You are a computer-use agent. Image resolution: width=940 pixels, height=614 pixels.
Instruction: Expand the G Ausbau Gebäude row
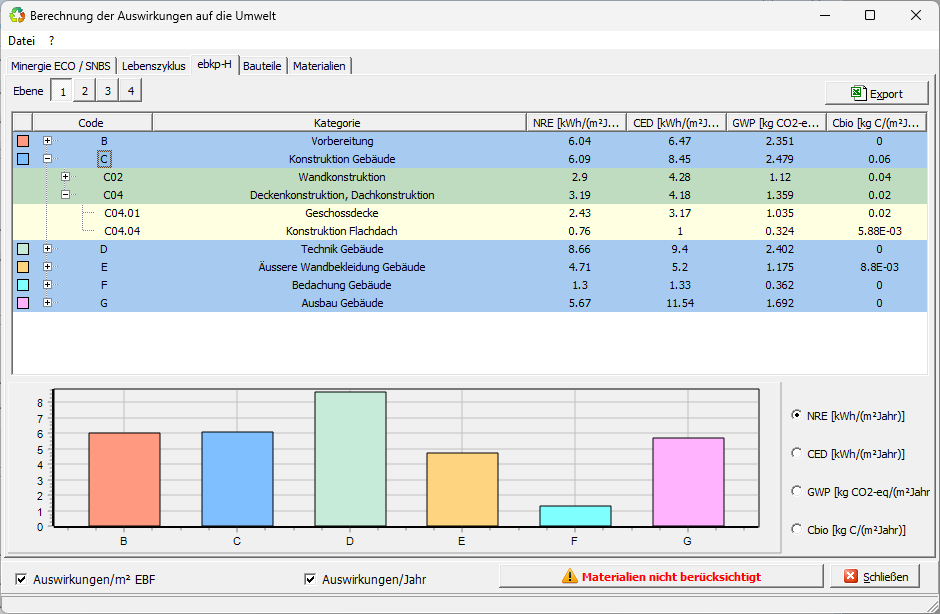point(47,303)
